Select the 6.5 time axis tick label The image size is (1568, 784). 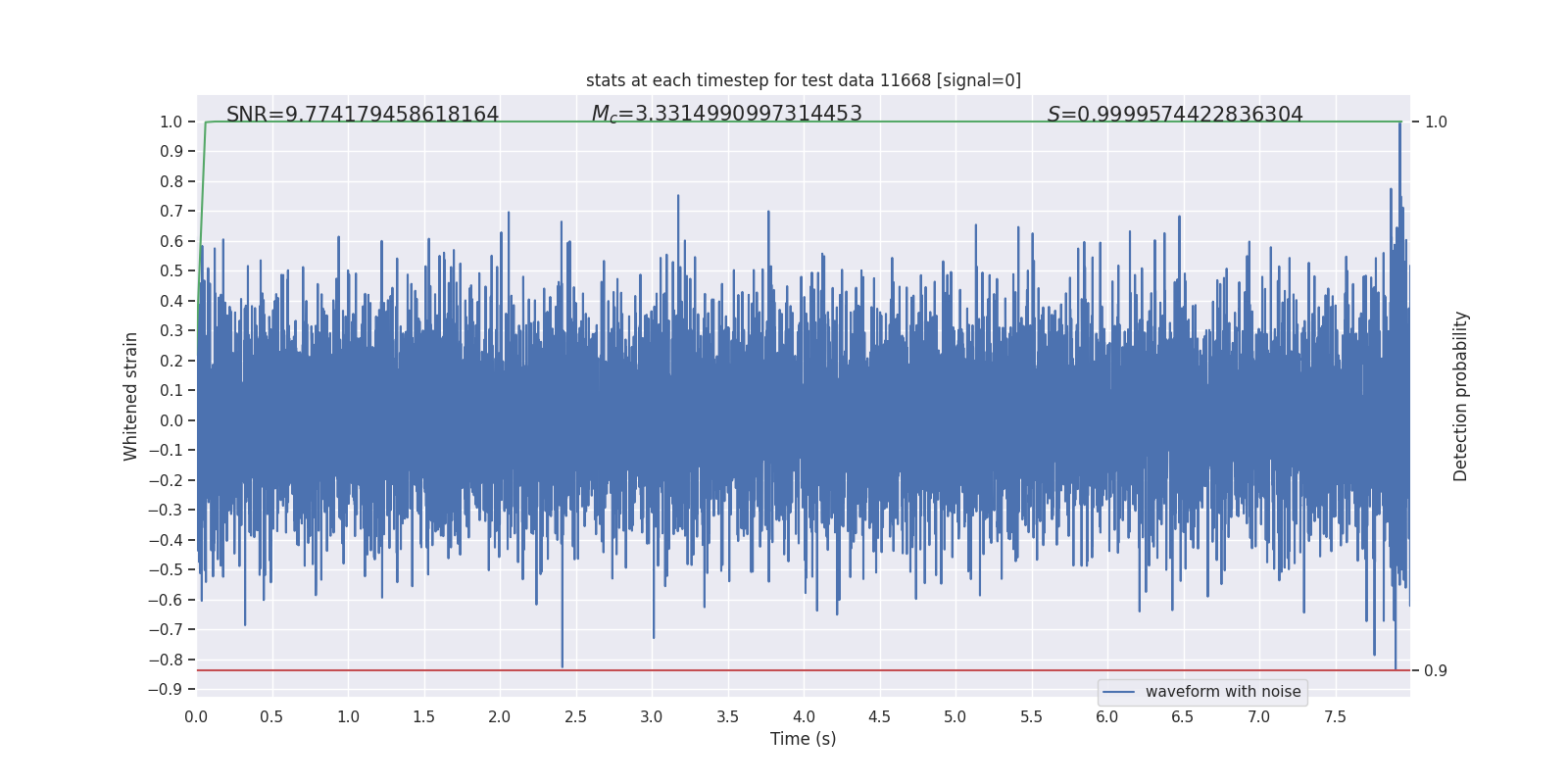click(x=1183, y=716)
